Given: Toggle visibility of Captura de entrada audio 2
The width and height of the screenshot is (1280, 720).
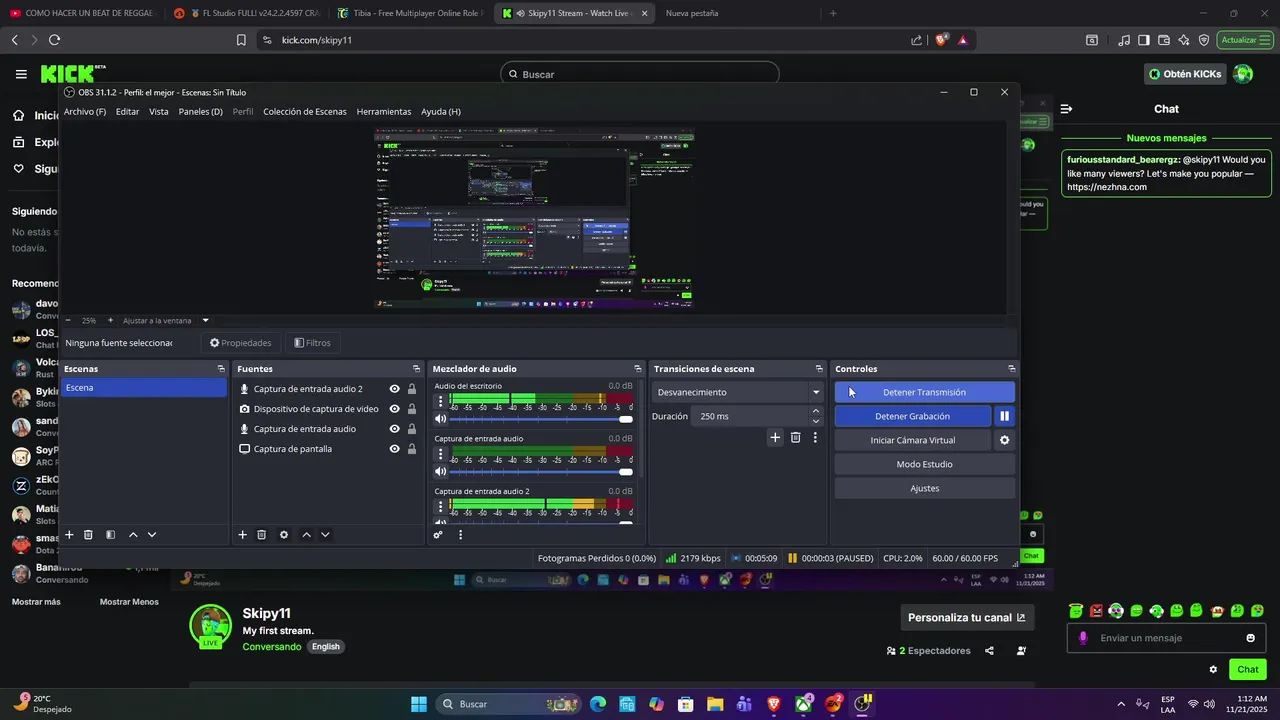Looking at the screenshot, I should point(395,389).
